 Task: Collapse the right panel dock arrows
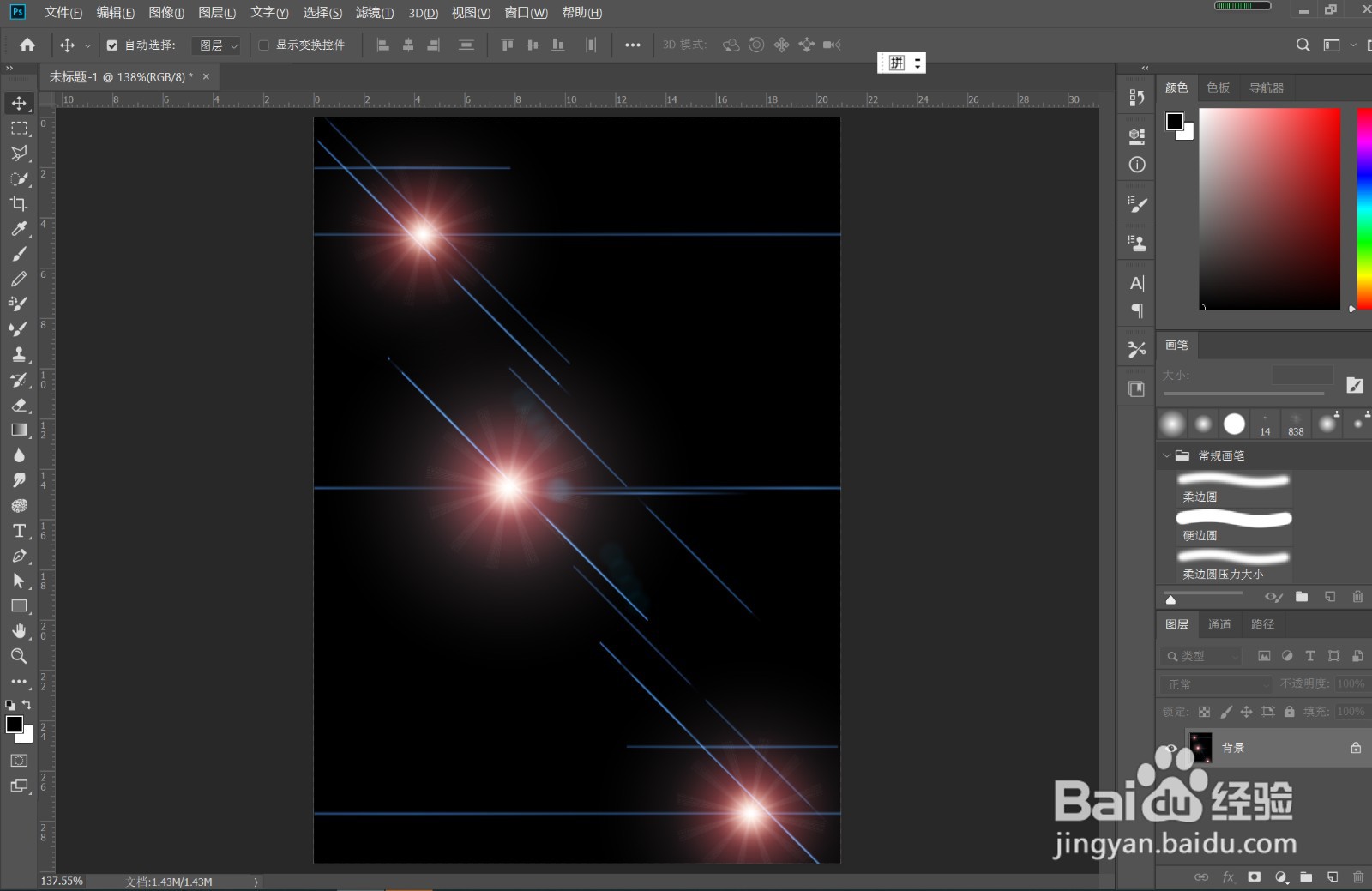(x=1145, y=69)
